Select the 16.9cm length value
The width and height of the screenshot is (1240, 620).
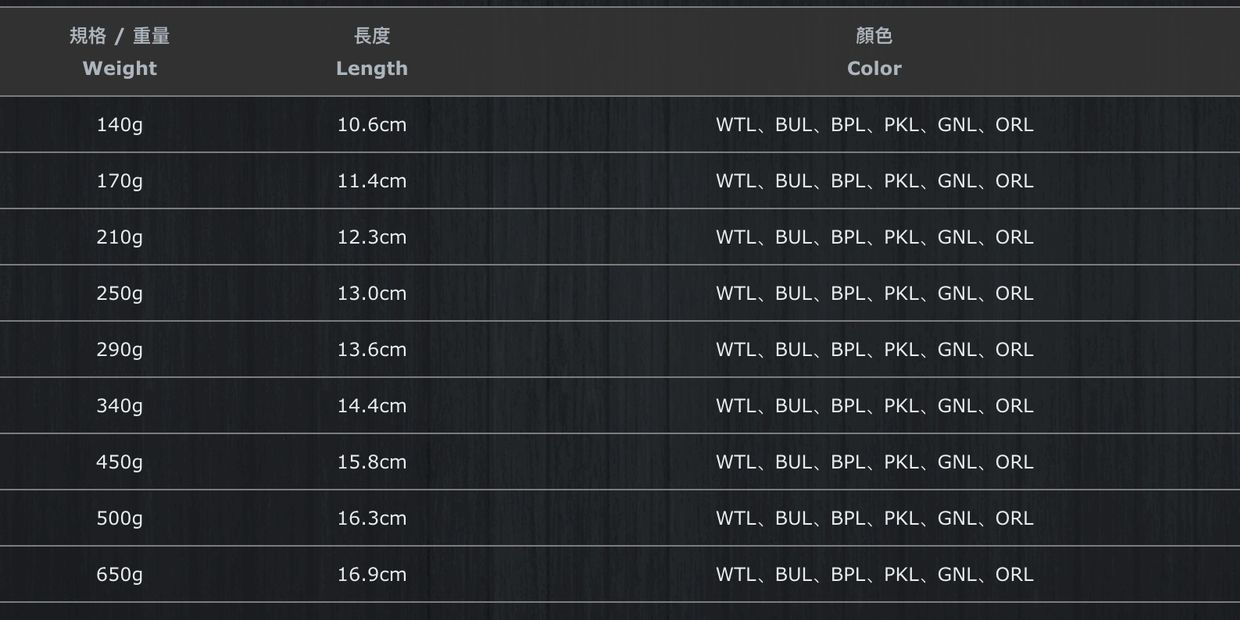pos(372,574)
